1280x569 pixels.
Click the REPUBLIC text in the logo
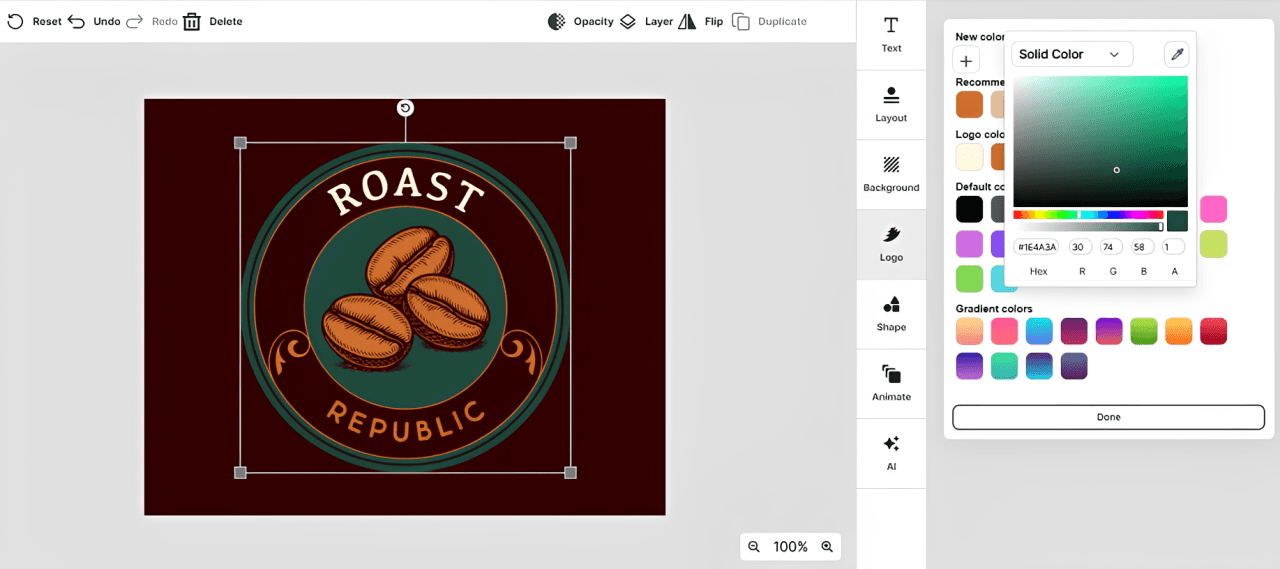pyautogui.click(x=405, y=423)
